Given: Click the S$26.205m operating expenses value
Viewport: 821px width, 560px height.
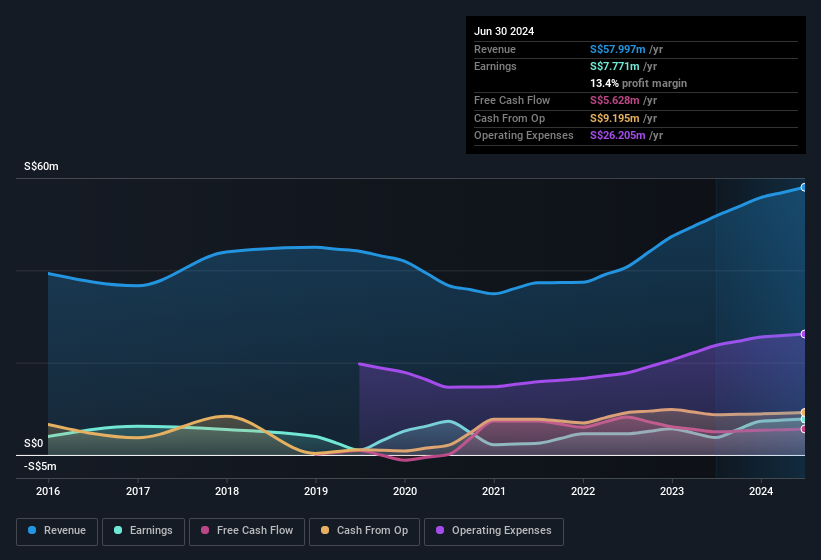Looking at the screenshot, I should coord(617,136).
